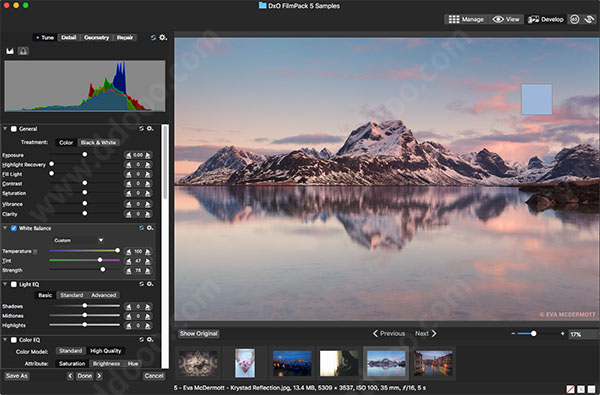Open the Repair tab
Image resolution: width=600 pixels, height=395 pixels.
pos(125,38)
